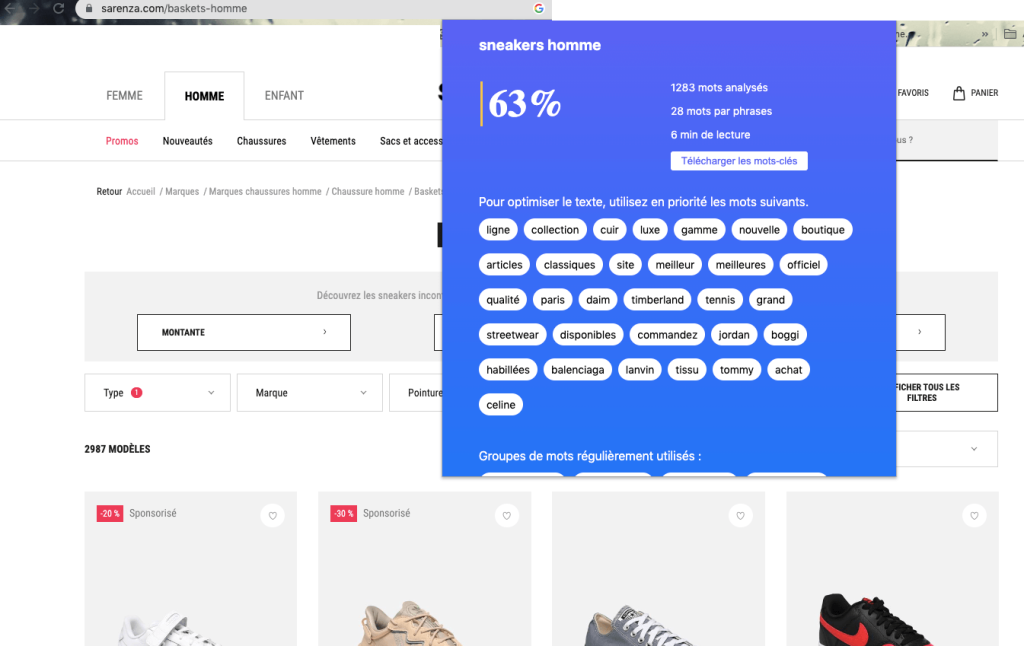Open the Vêtements menu
The width and height of the screenshot is (1024, 646).
click(x=333, y=140)
